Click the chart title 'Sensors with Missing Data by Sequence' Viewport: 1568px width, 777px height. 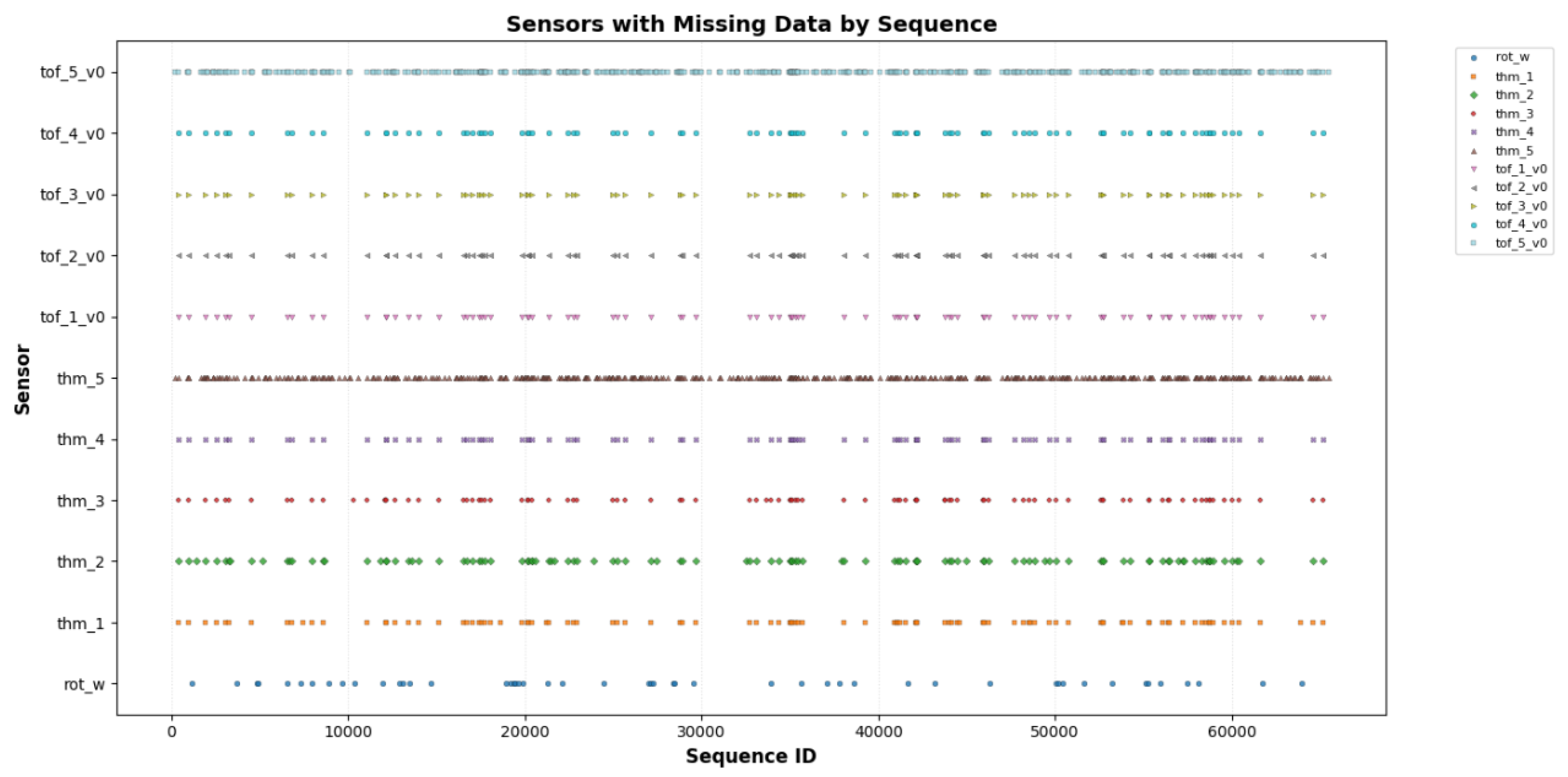coord(751,24)
